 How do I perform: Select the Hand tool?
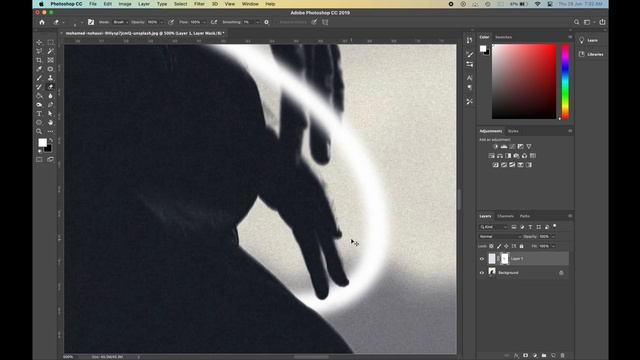tap(50, 122)
